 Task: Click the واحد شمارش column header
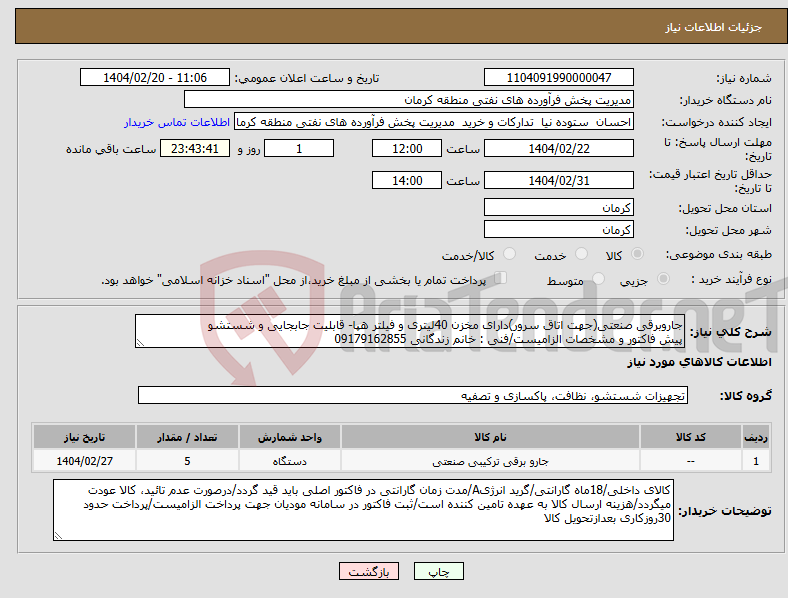[x=290, y=437]
